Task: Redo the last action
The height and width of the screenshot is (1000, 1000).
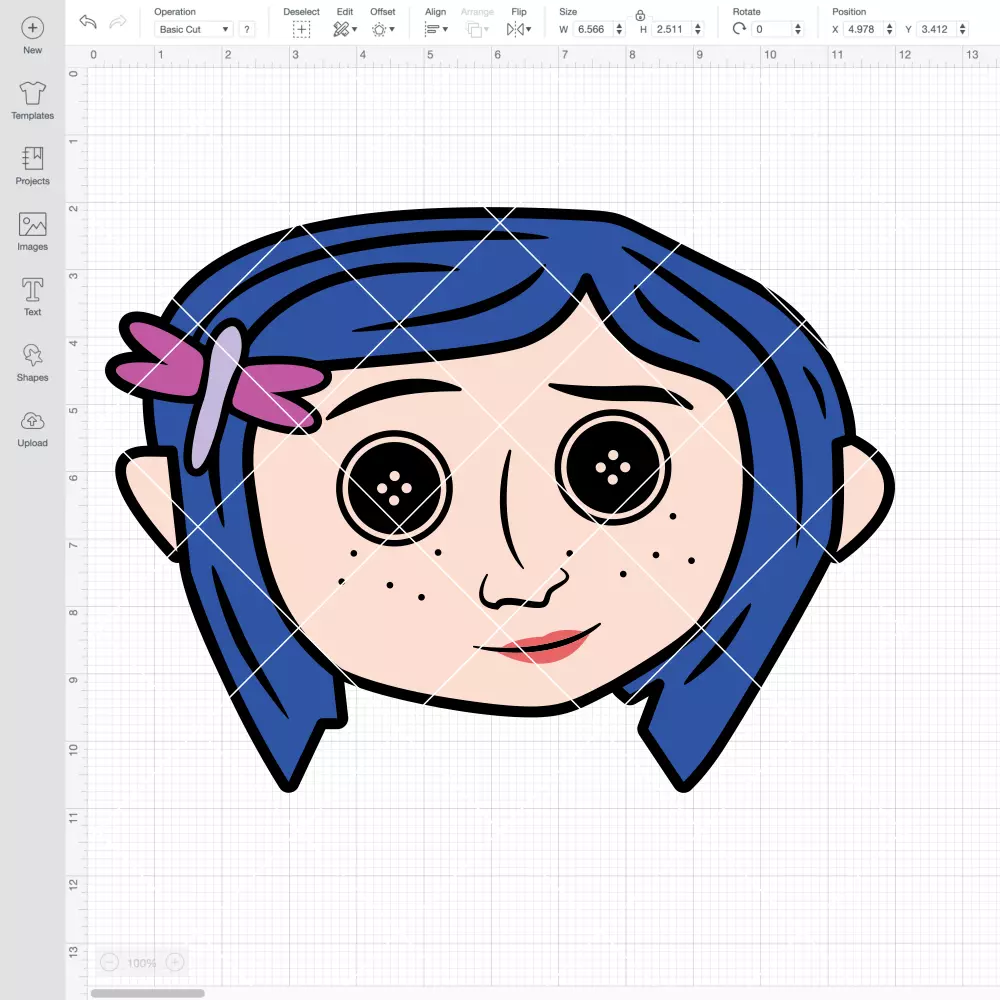Action: coord(118,22)
